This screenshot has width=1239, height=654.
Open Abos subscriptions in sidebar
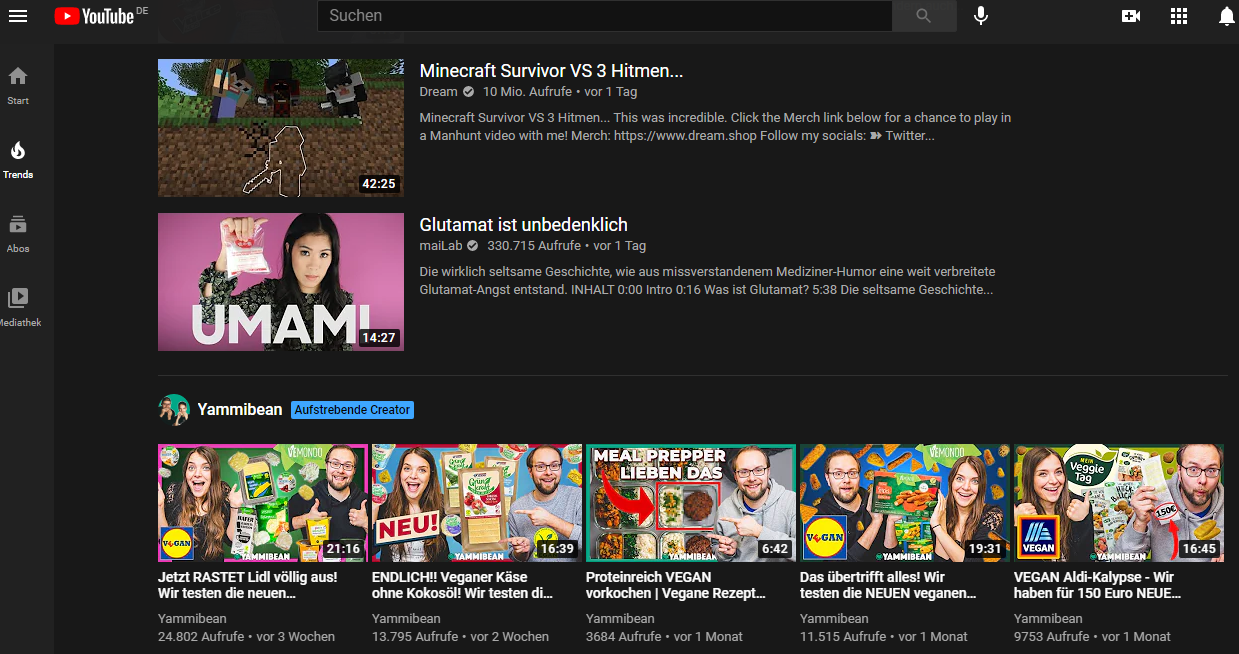click(x=18, y=233)
